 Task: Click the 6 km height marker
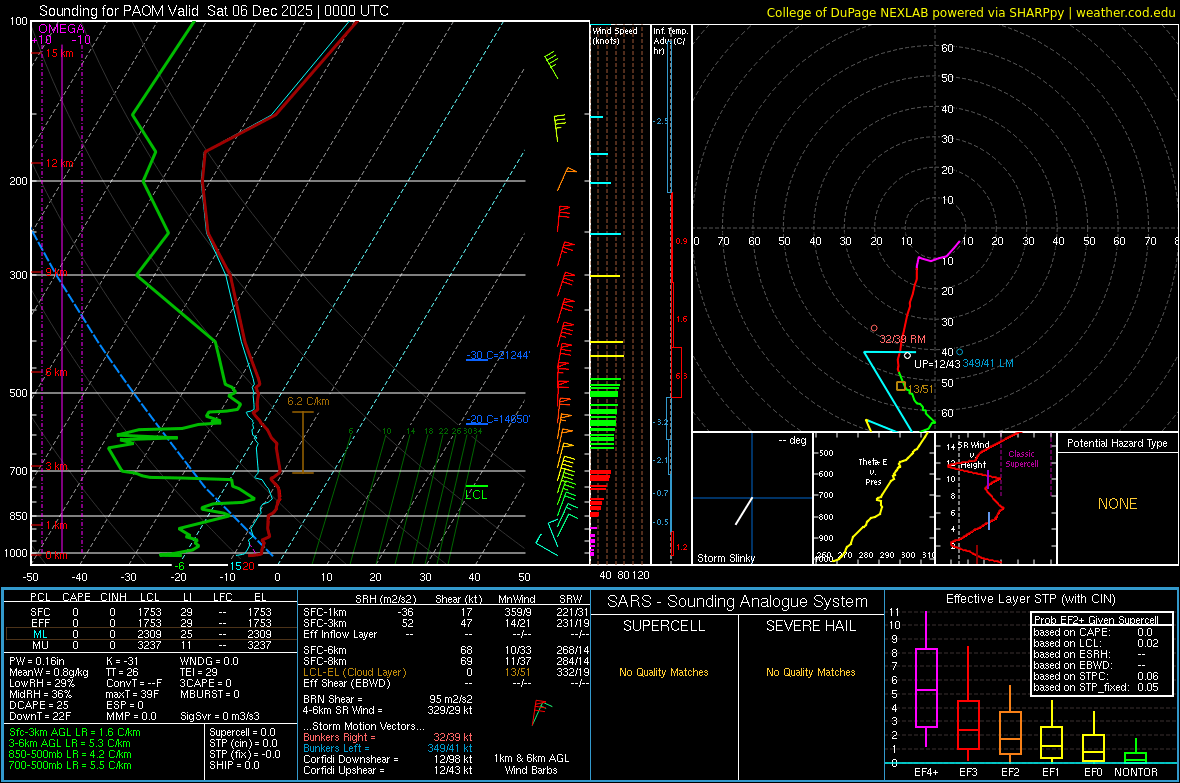point(56,372)
